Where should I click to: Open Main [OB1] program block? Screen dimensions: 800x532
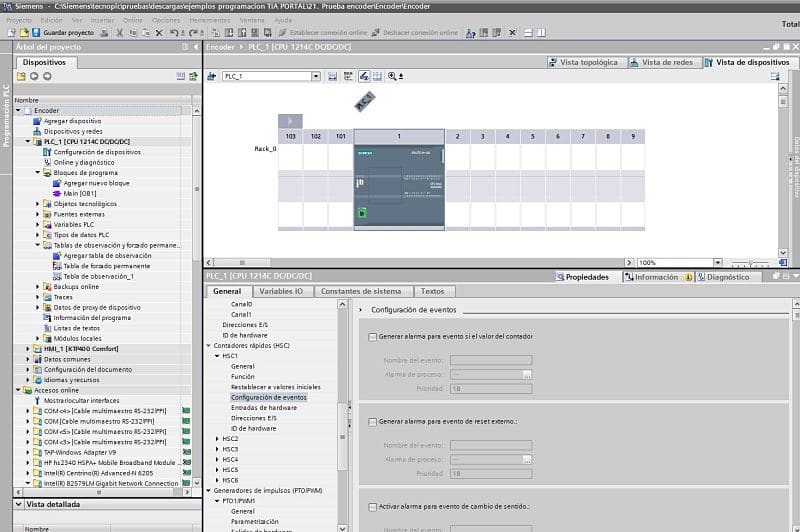coord(76,193)
